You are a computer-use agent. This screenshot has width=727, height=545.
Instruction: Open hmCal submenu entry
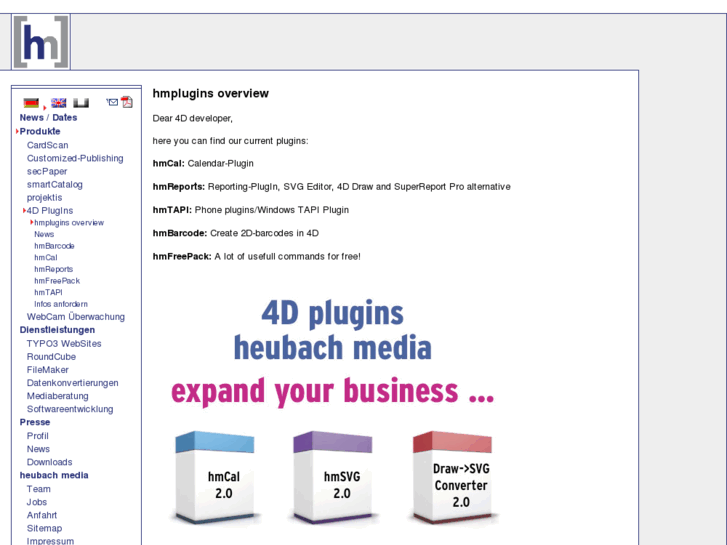tap(46, 257)
